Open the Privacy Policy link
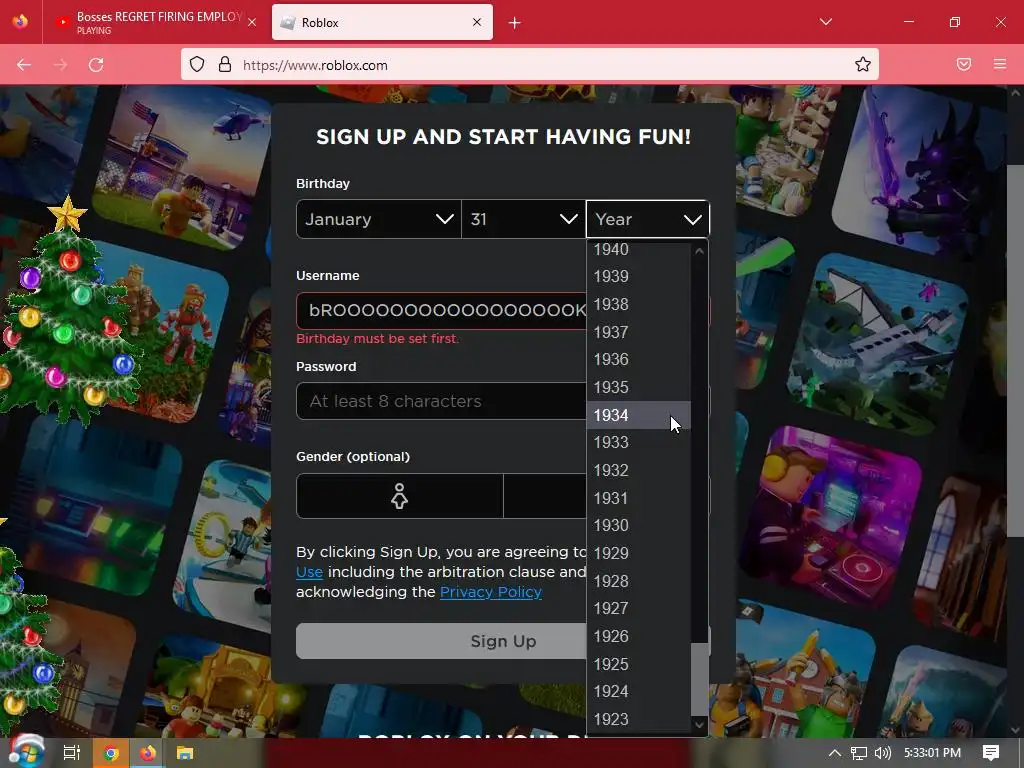 491,592
